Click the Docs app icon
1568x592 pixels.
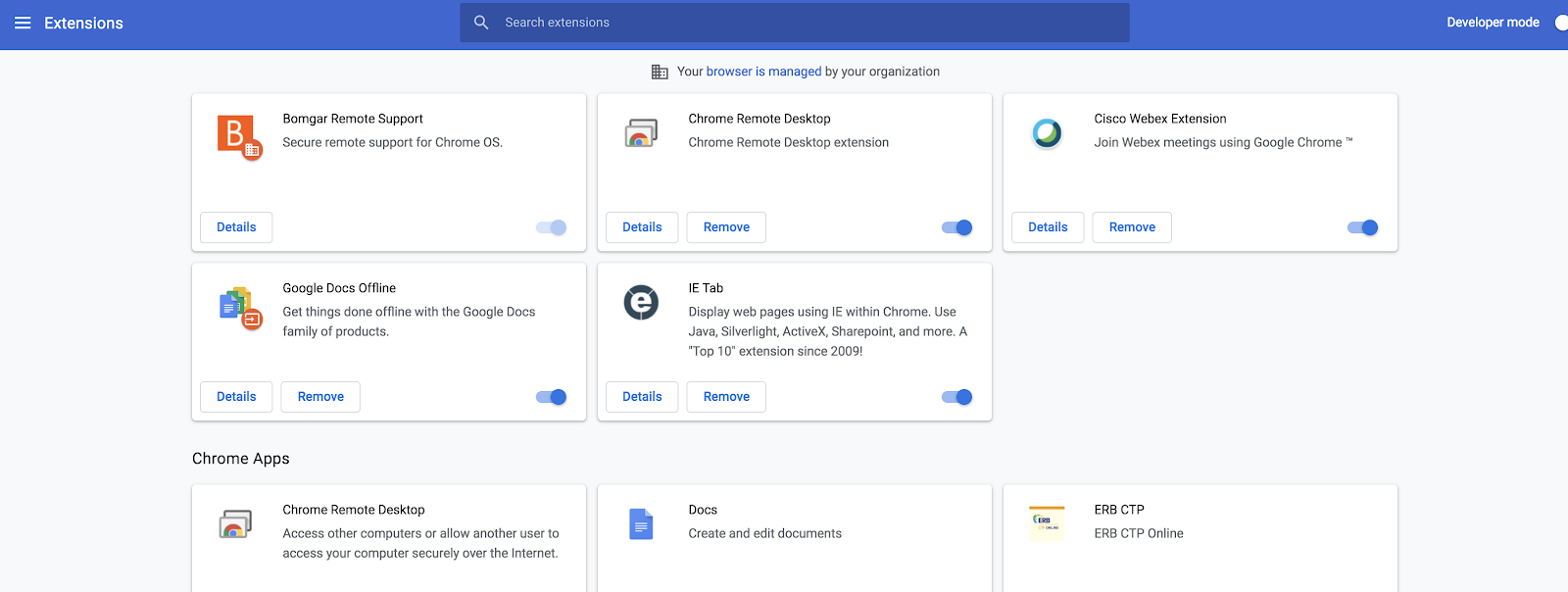click(641, 524)
